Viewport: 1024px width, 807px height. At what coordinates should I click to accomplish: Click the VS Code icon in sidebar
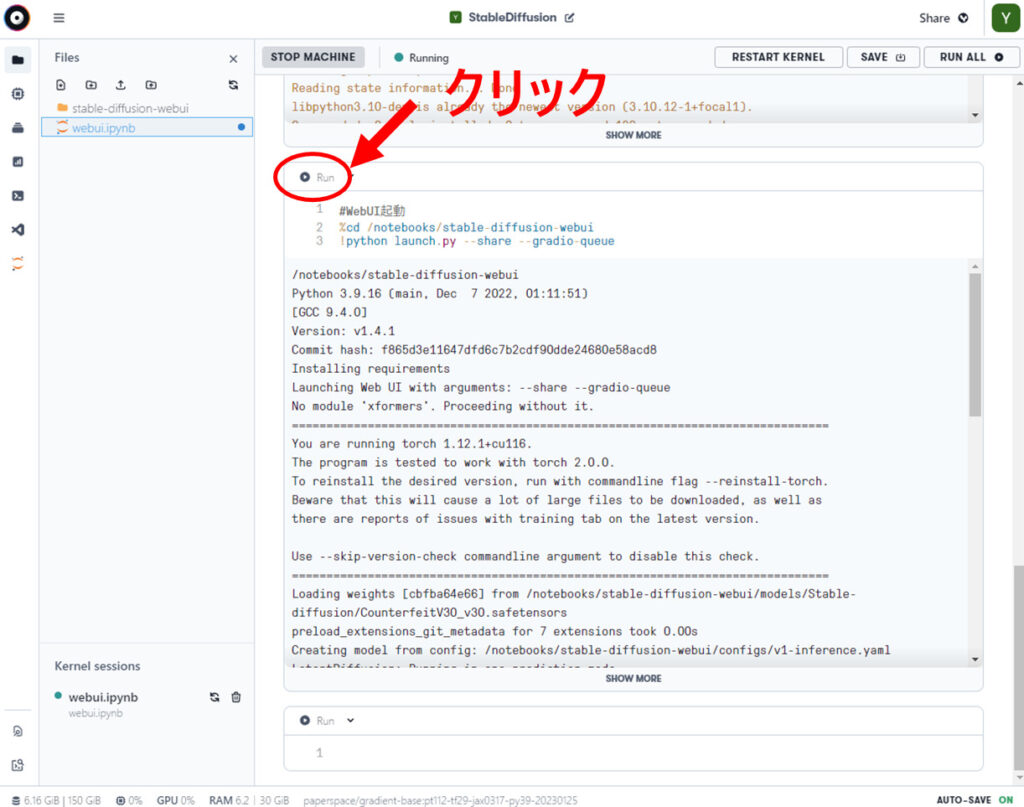pyautogui.click(x=18, y=230)
